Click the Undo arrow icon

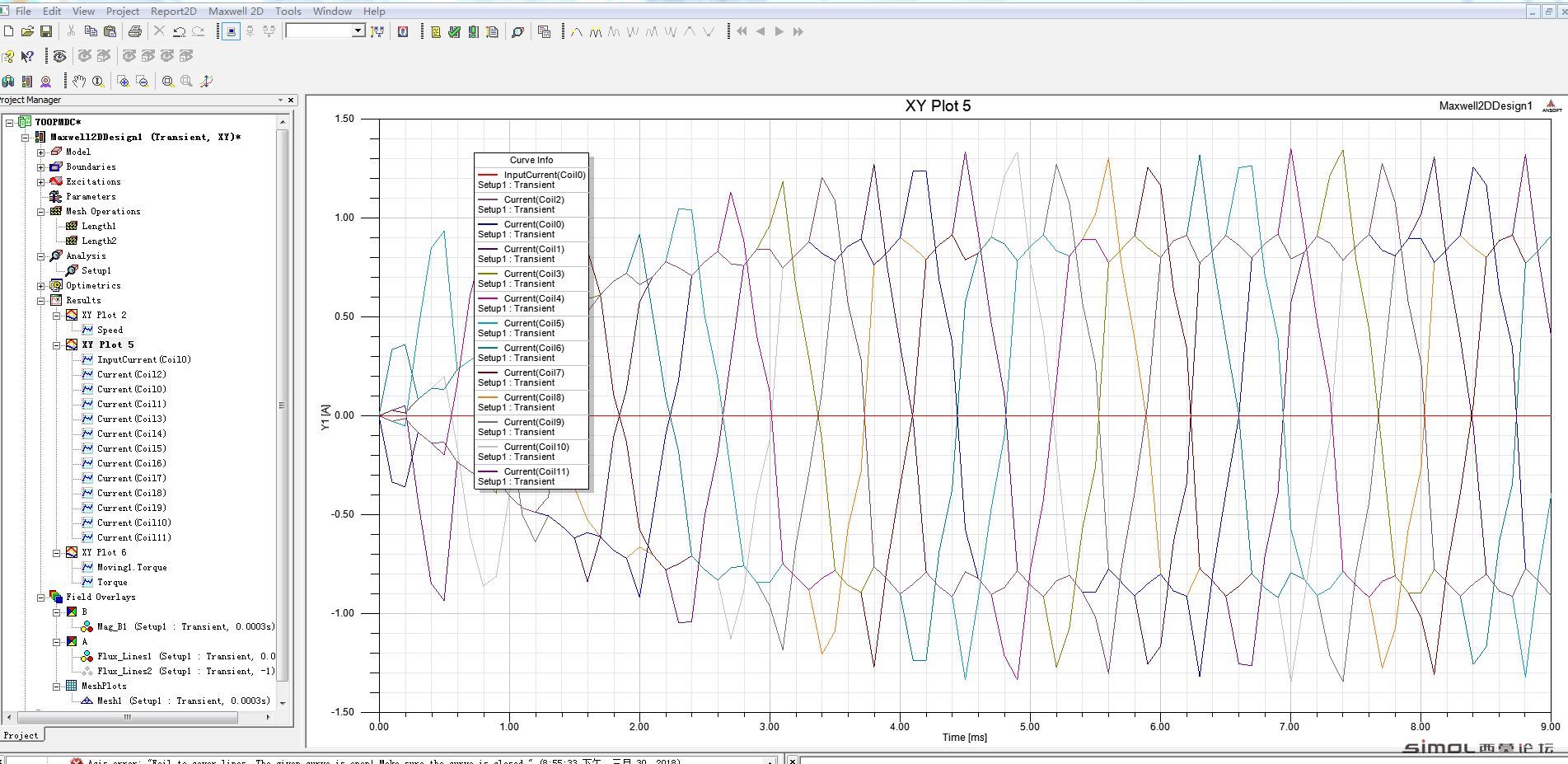pyautogui.click(x=179, y=31)
